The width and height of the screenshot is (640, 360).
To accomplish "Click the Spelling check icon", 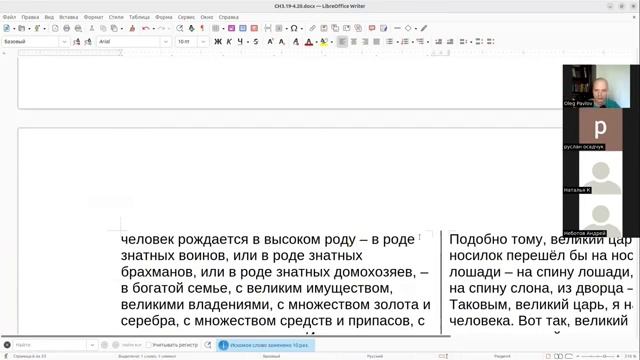I will click(x=191, y=28).
